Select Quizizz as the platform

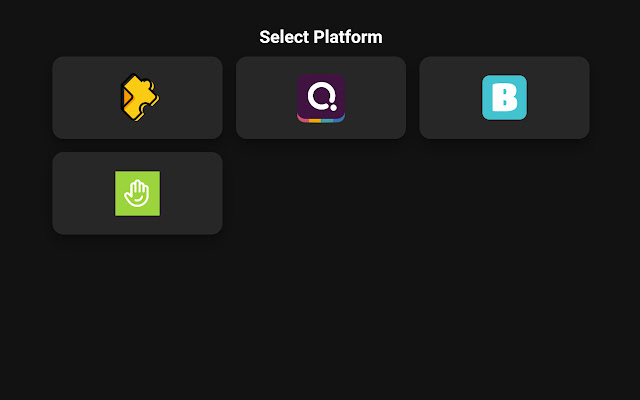pos(321,97)
